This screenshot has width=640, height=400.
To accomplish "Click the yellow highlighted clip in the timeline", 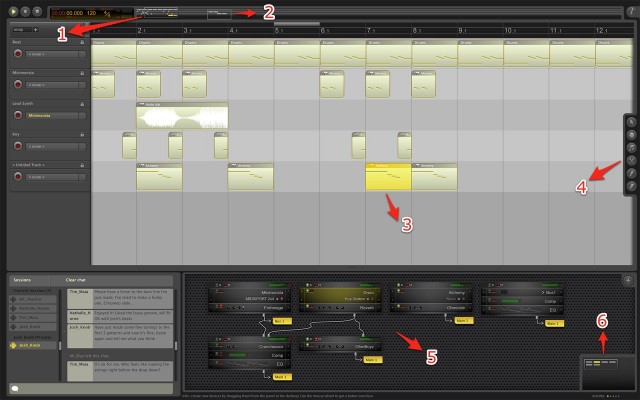I will coord(388,178).
